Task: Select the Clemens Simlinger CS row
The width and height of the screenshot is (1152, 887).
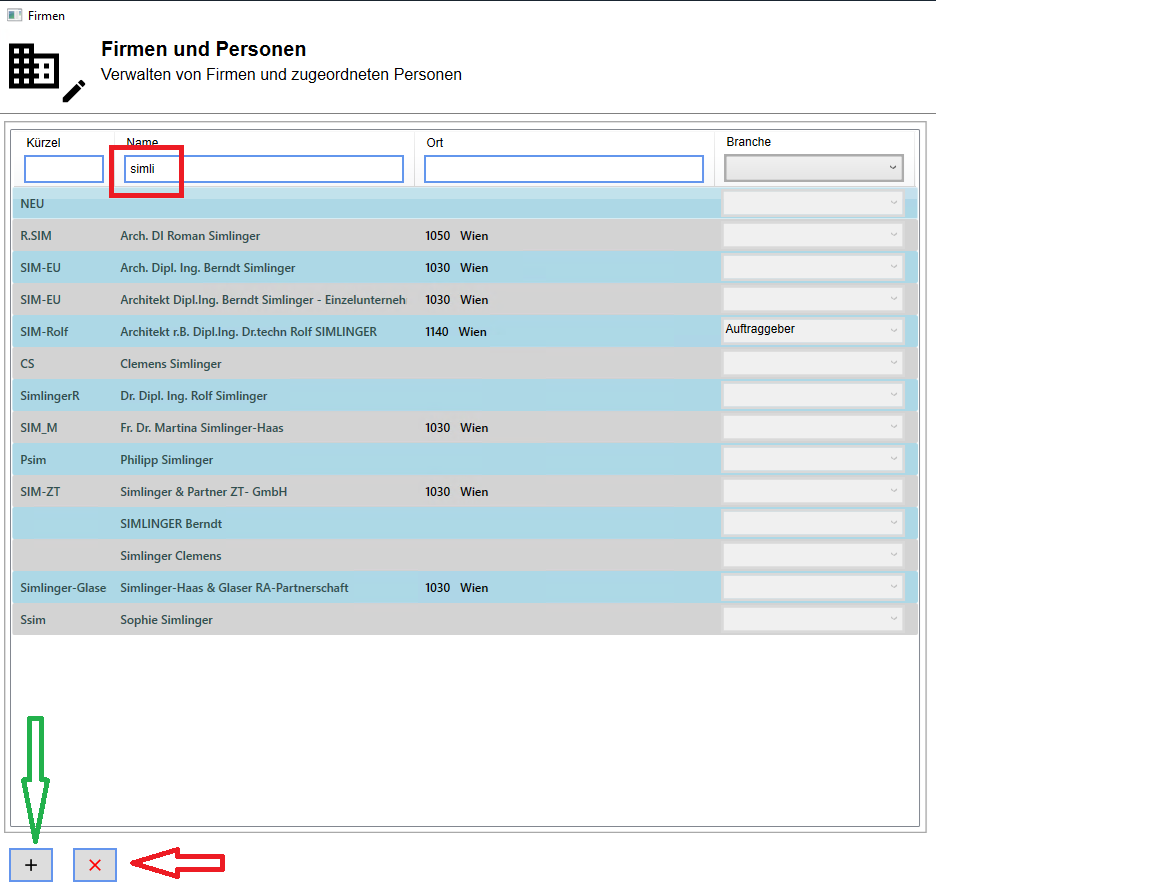Action: 171,364
